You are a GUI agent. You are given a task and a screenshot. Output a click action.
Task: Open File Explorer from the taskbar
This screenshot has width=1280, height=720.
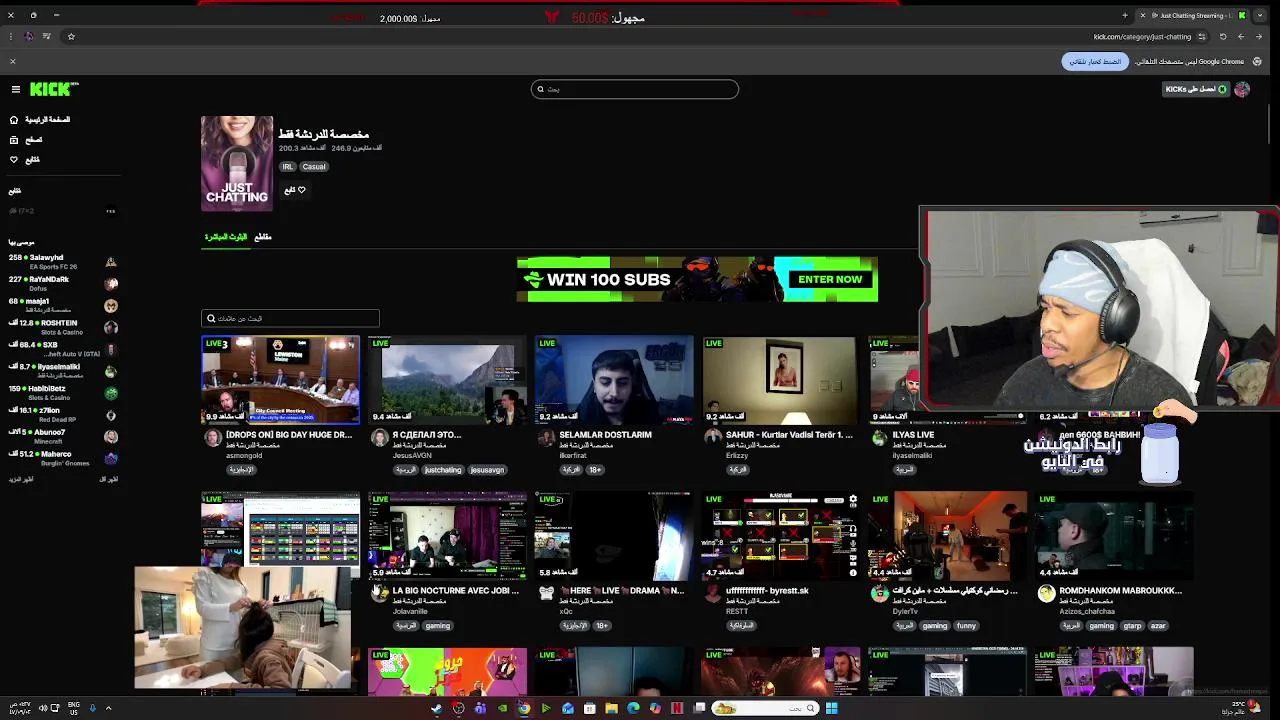pyautogui.click(x=611, y=709)
